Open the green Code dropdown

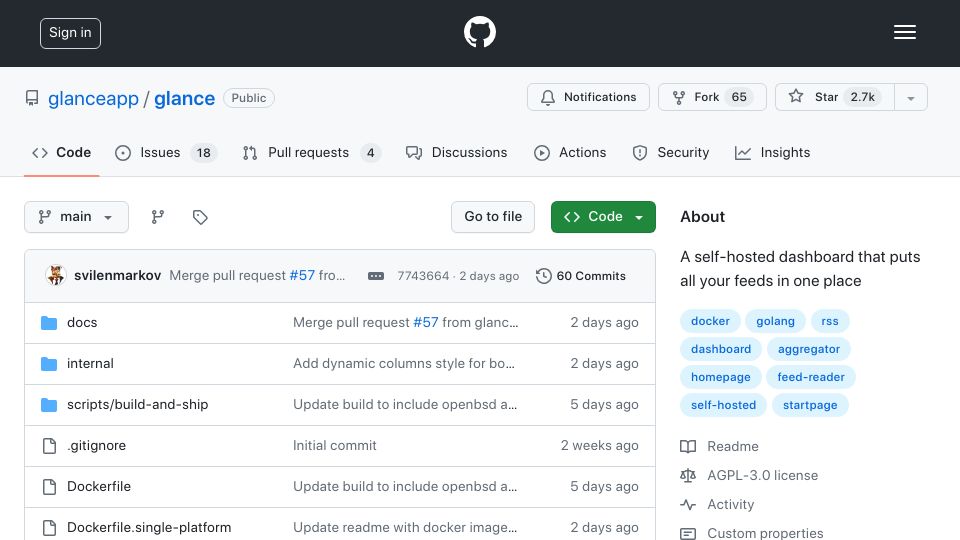(x=603, y=217)
